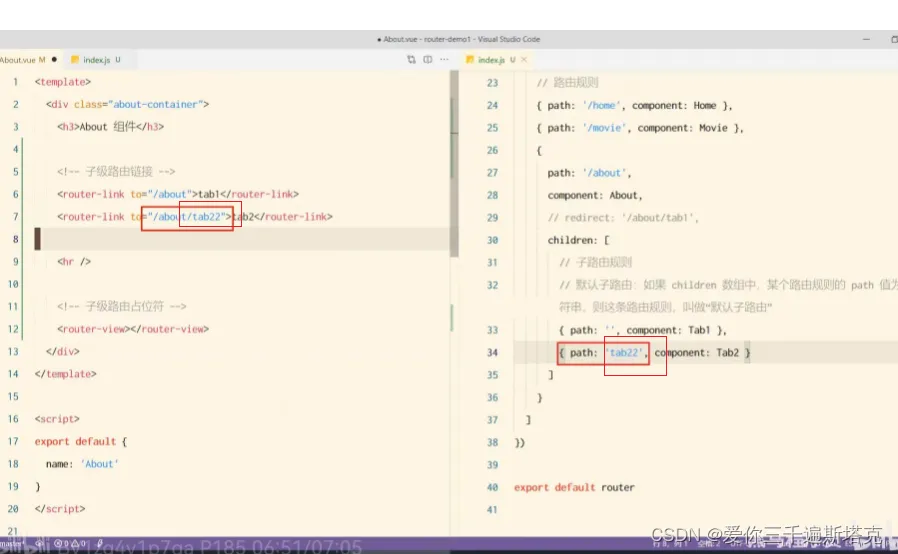Place cursor in "/about/tab22" router-link value
This screenshot has height=554, width=898.
[x=188, y=216]
